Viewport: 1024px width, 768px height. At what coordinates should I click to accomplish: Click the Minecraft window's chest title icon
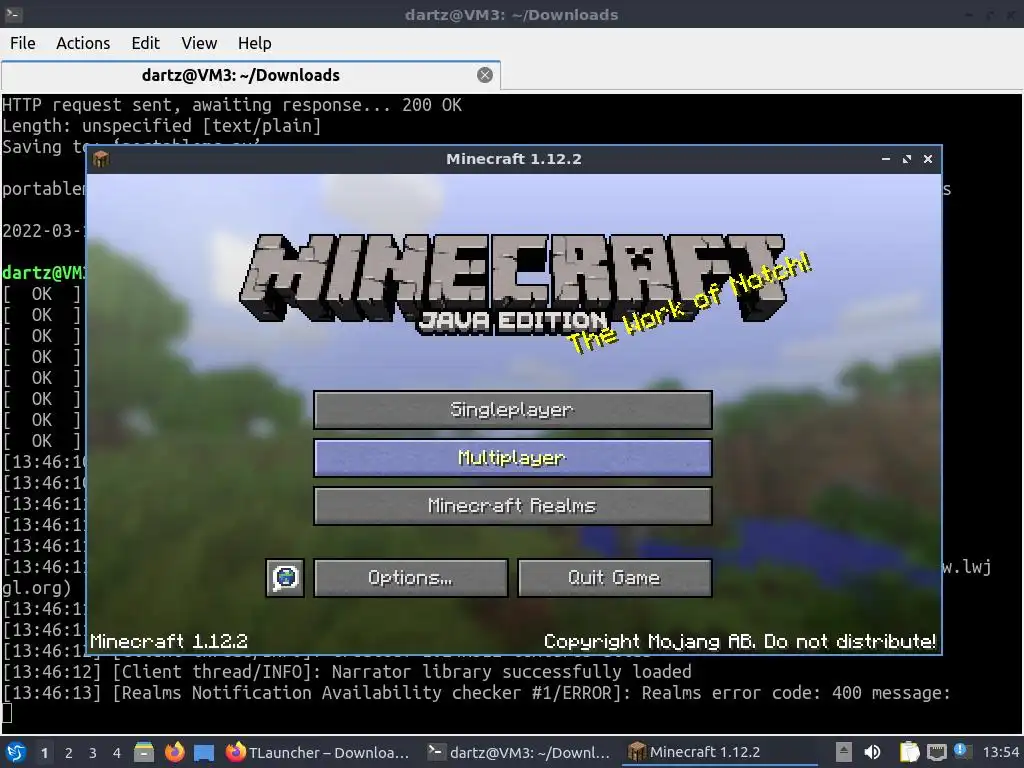pyautogui.click(x=101, y=159)
